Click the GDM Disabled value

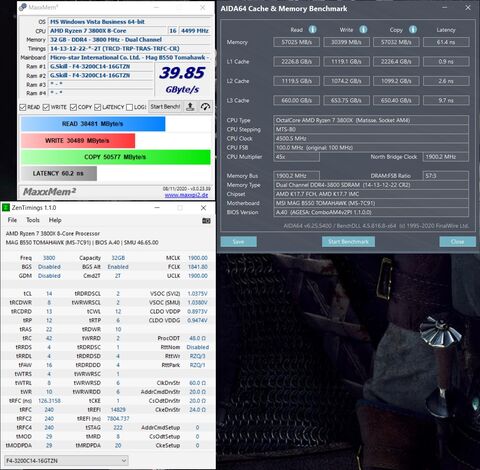coord(49,276)
